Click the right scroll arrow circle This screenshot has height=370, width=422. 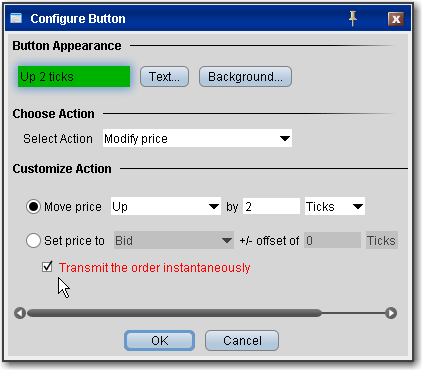(x=391, y=313)
